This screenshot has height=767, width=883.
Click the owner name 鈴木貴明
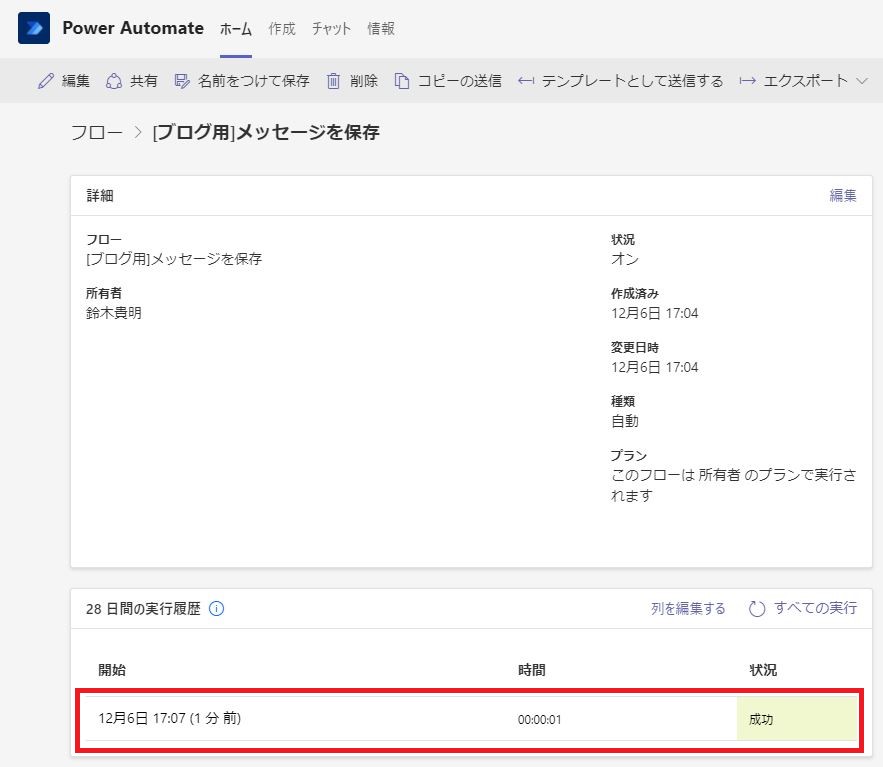pyautogui.click(x=114, y=313)
